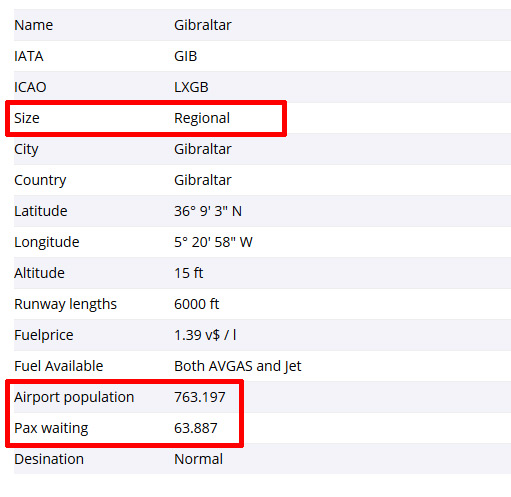
Task: Select the Regional size value
Action: click(202, 119)
